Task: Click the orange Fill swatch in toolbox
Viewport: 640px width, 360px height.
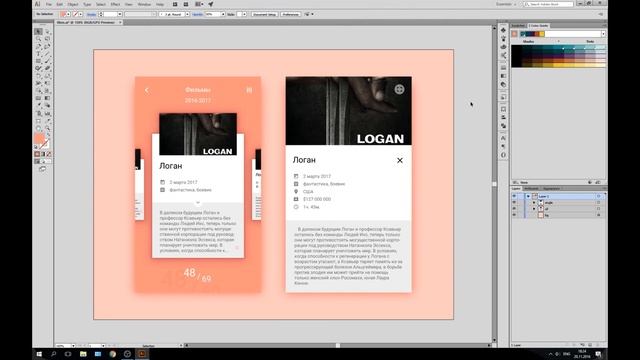Action: [39, 139]
